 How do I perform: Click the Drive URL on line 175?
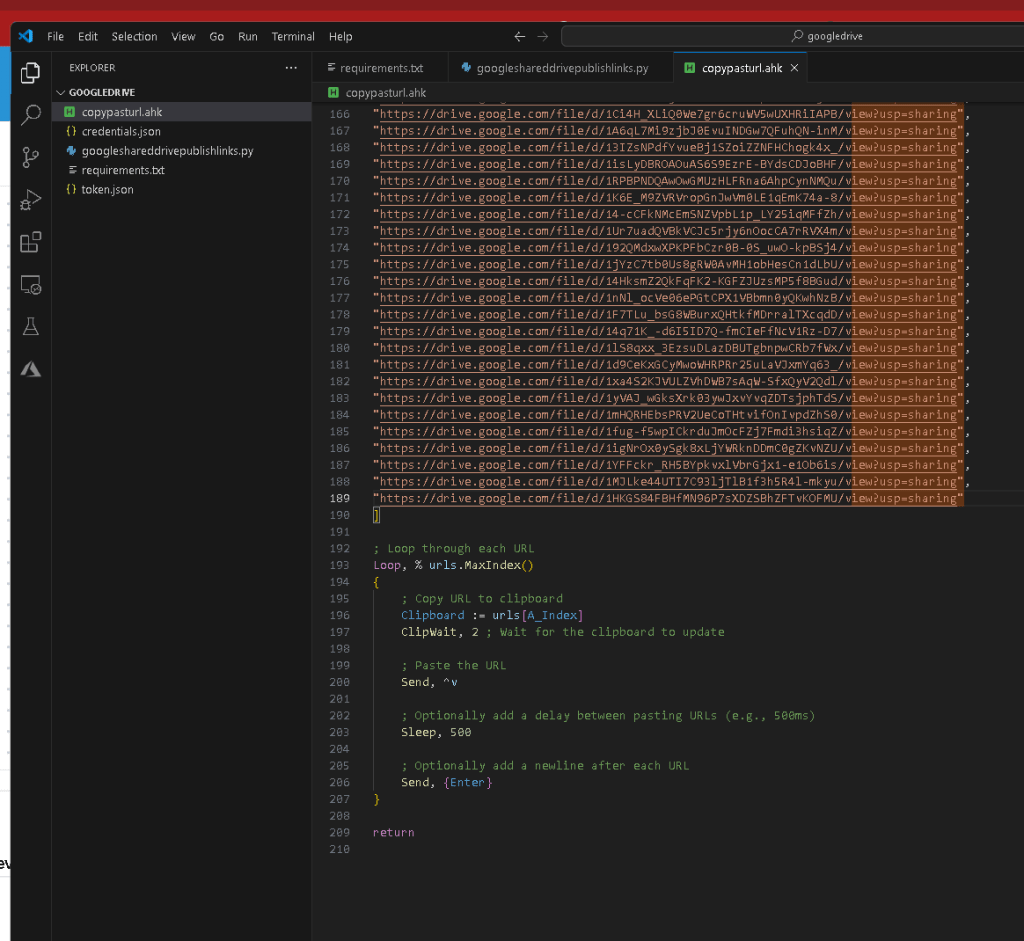pos(668,264)
